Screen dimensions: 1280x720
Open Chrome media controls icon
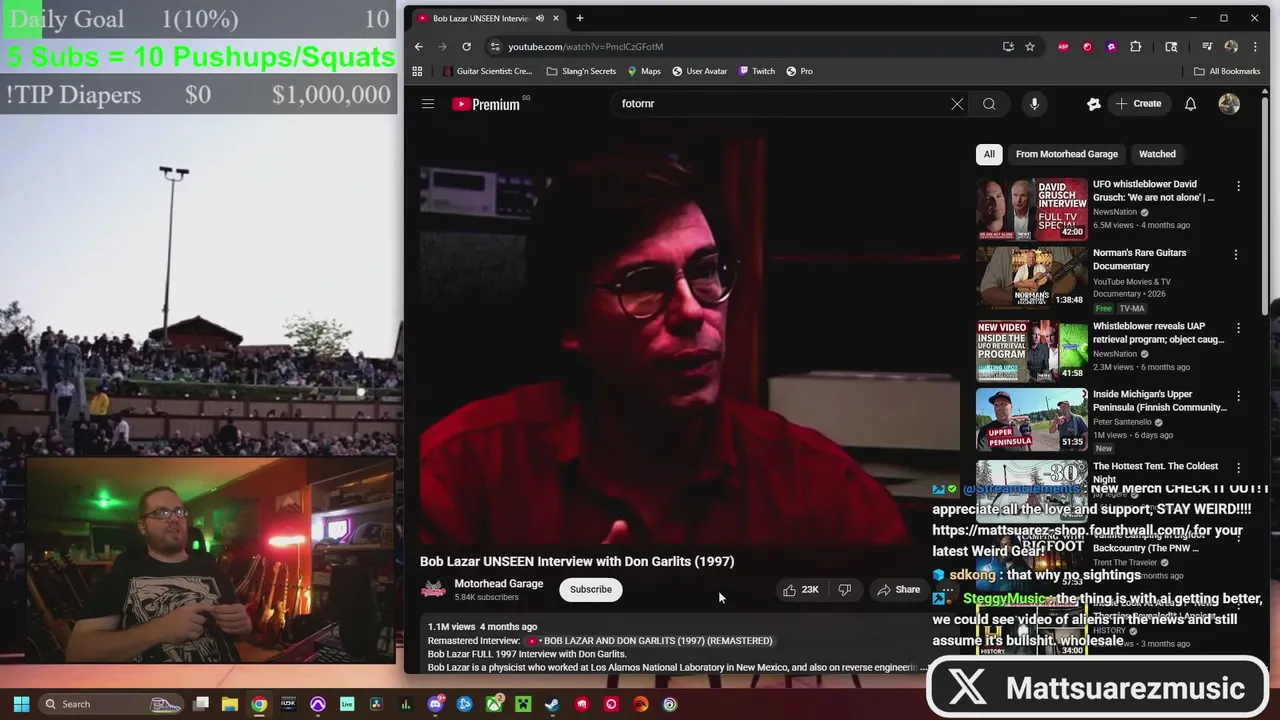(x=1207, y=46)
